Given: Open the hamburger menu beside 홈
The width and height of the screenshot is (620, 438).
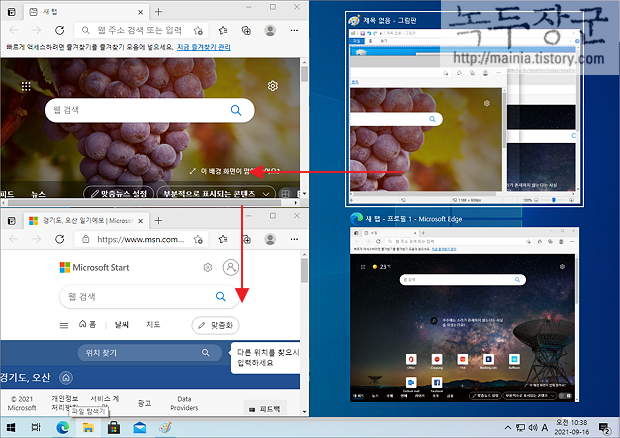Looking at the screenshot, I should tap(64, 325).
